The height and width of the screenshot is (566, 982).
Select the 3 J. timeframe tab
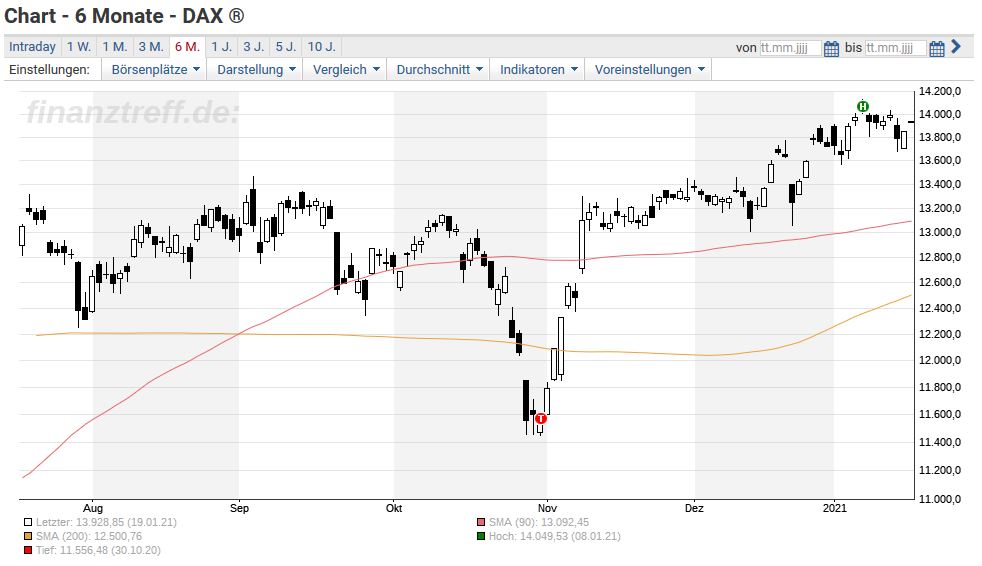254,47
